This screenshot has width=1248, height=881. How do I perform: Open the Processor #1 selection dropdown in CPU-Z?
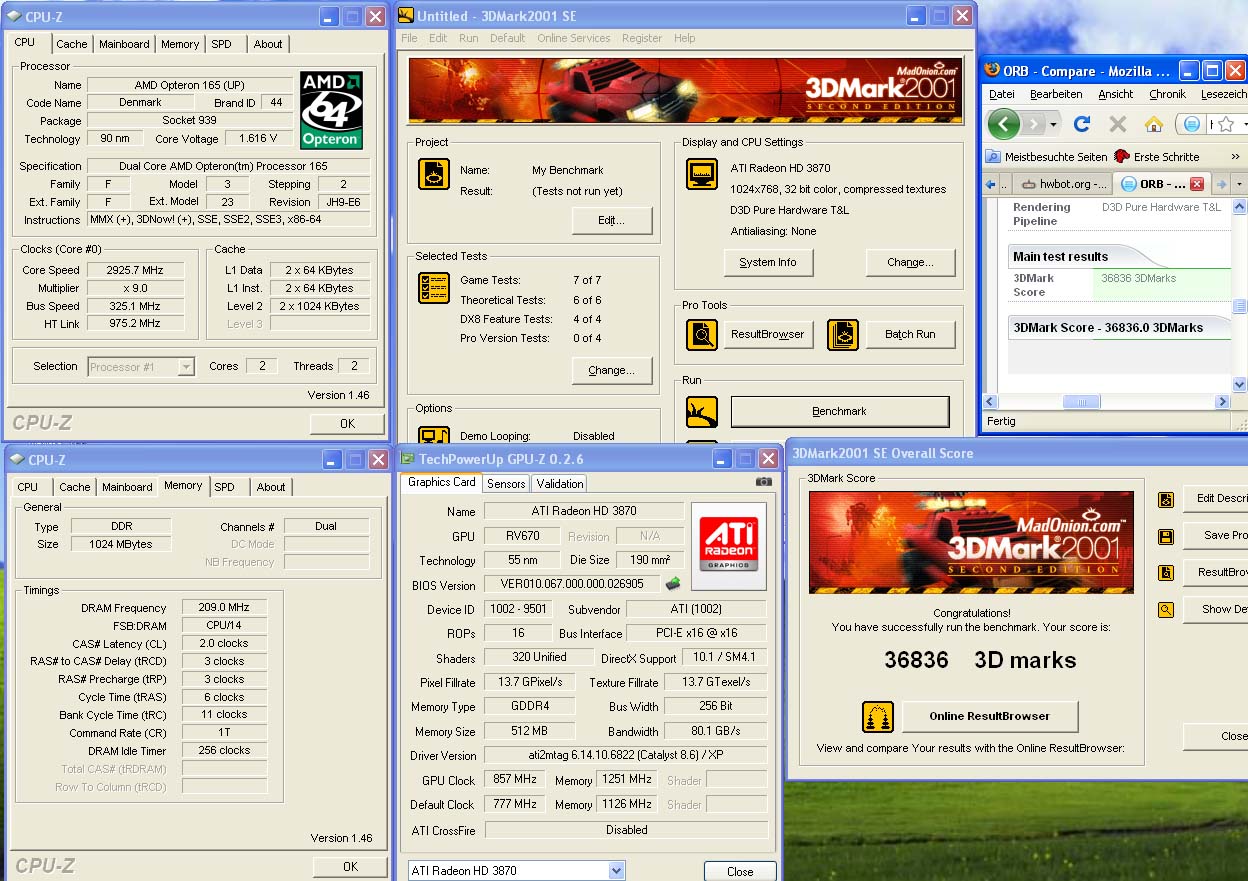click(x=185, y=367)
